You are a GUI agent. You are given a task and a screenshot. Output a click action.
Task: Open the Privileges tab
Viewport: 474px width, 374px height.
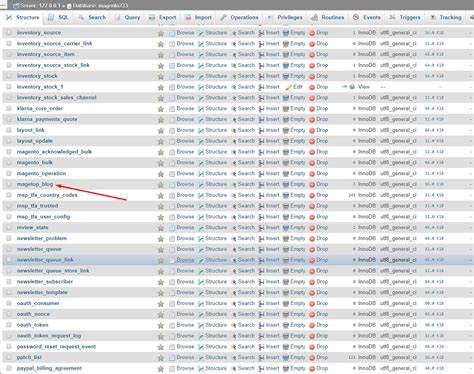pos(285,17)
